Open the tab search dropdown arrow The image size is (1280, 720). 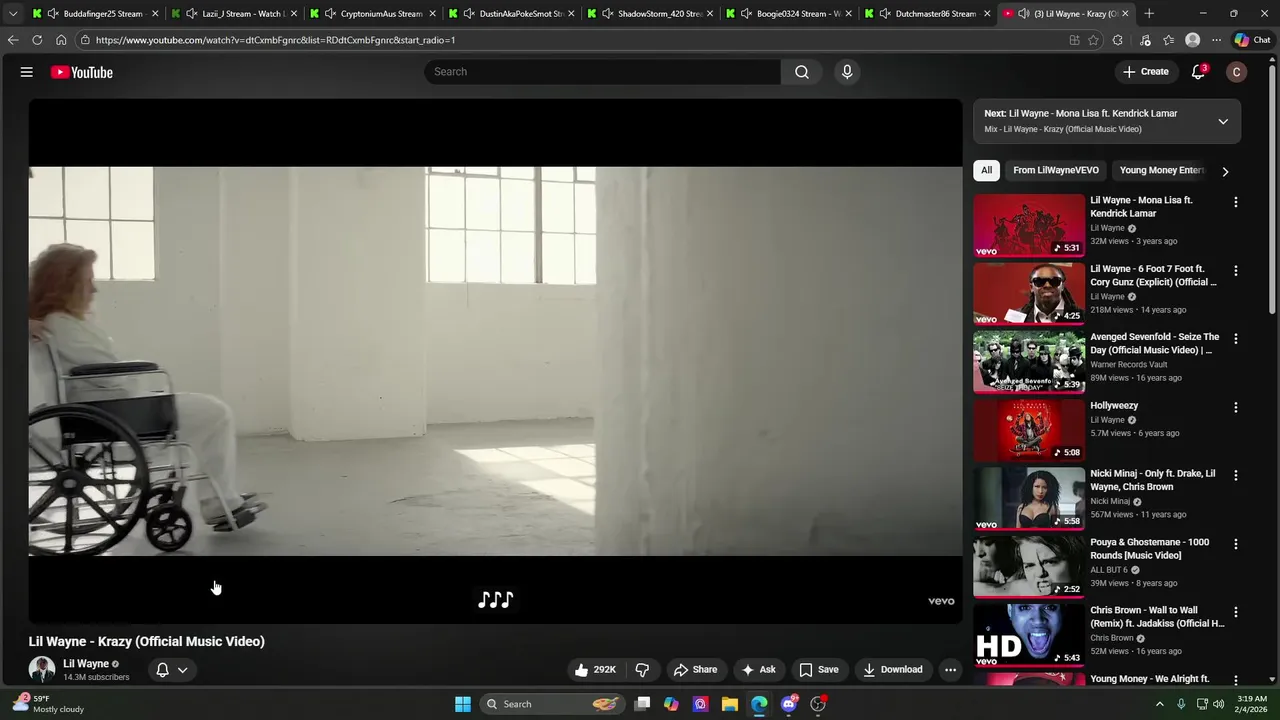pyautogui.click(x=13, y=14)
